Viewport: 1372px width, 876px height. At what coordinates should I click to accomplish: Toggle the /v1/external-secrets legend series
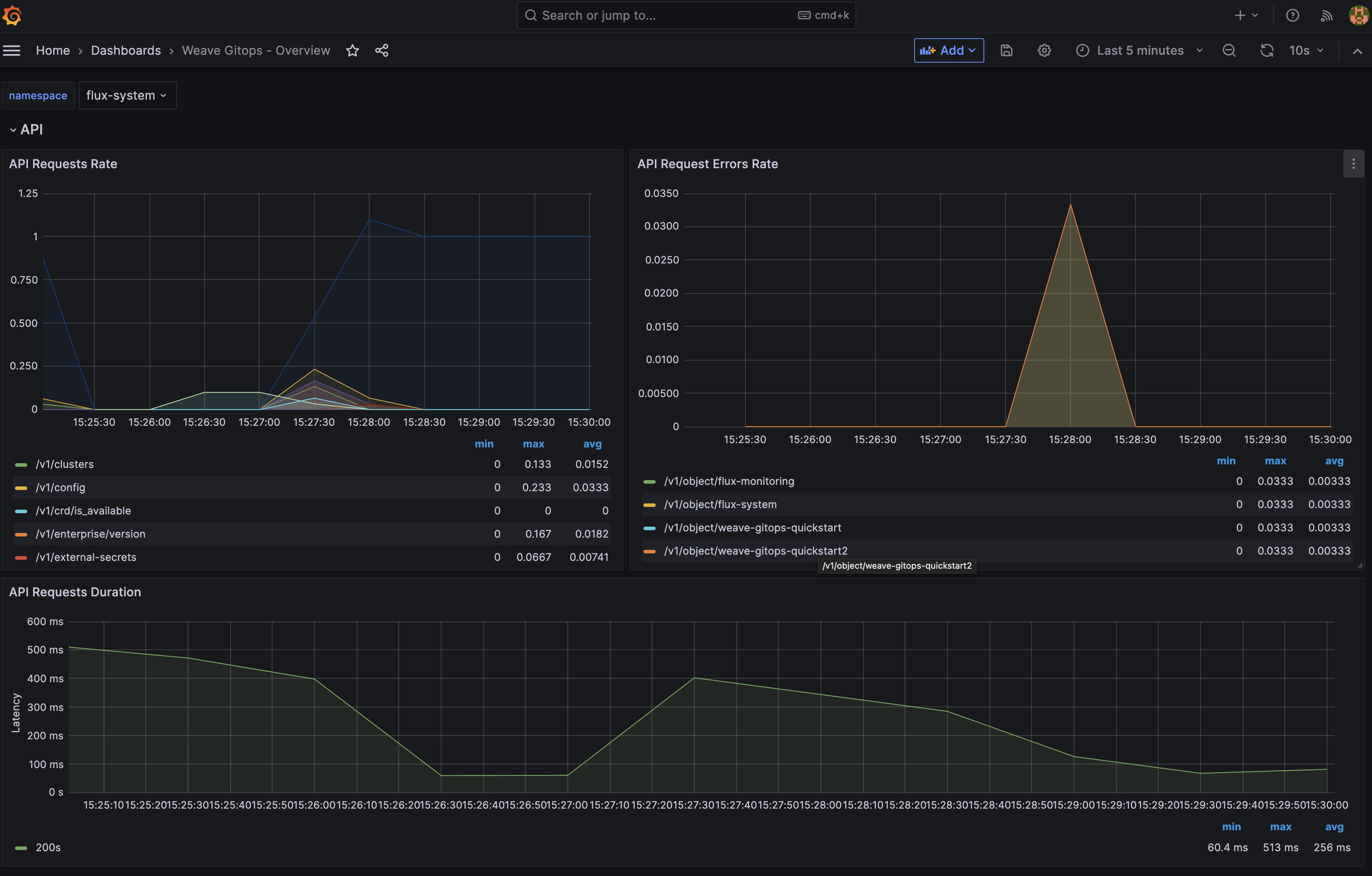coord(86,558)
